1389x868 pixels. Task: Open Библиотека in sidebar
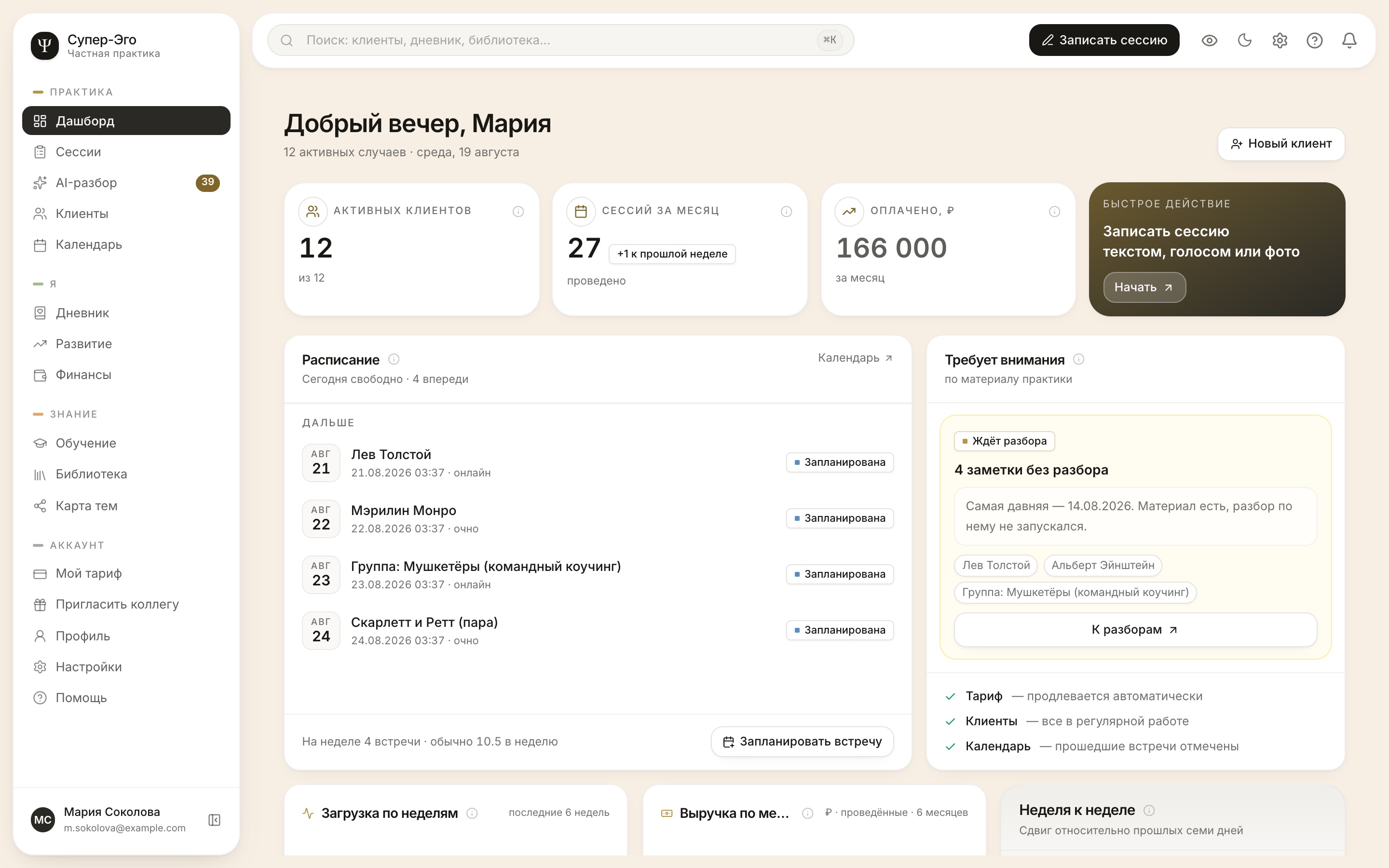[126, 474]
